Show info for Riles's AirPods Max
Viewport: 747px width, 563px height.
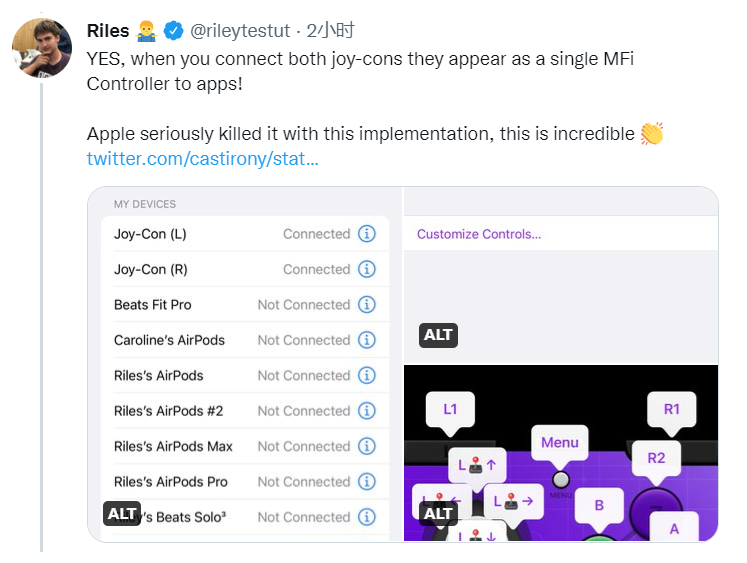[367, 446]
